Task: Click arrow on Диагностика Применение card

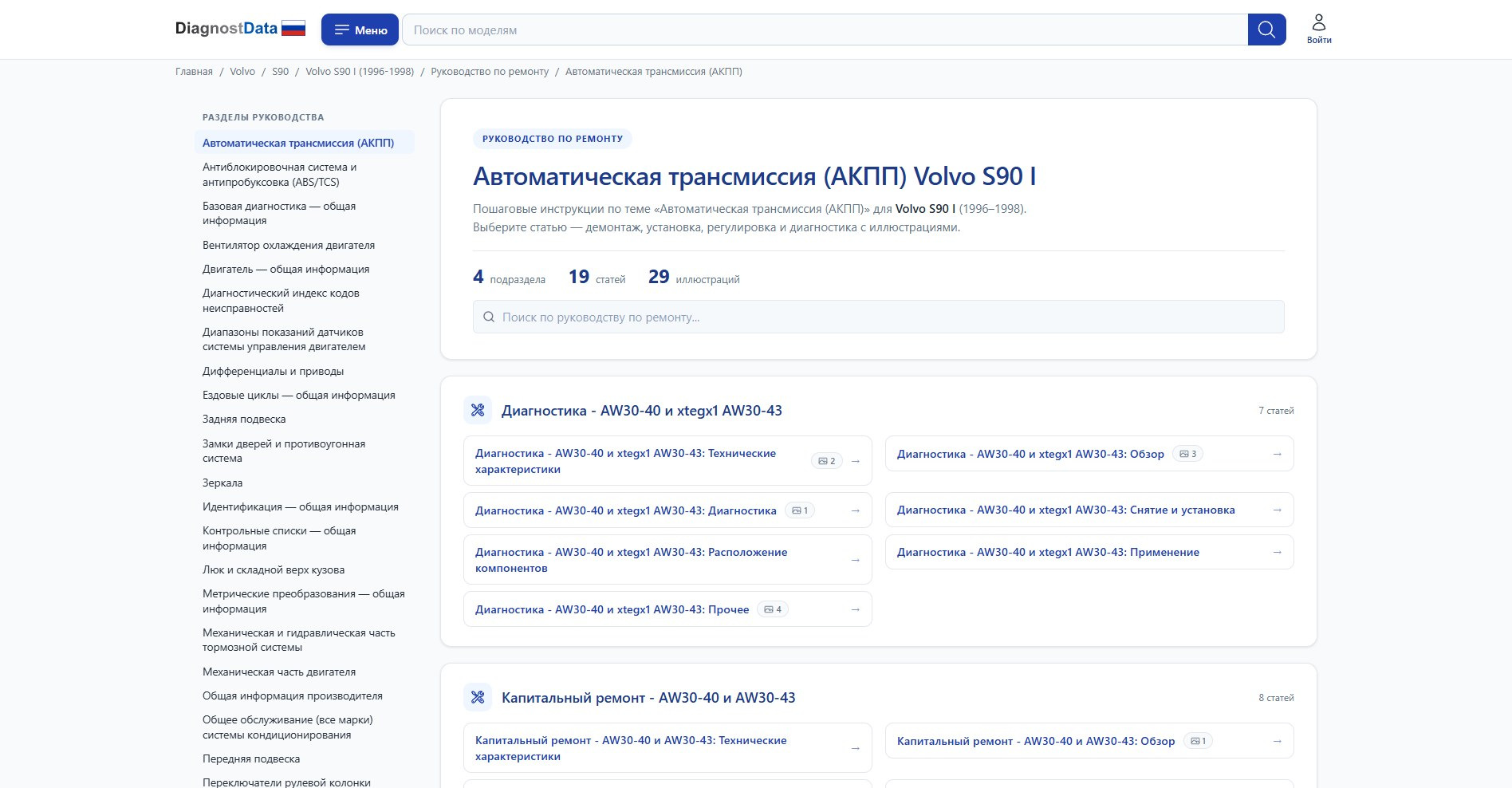Action: (1278, 552)
